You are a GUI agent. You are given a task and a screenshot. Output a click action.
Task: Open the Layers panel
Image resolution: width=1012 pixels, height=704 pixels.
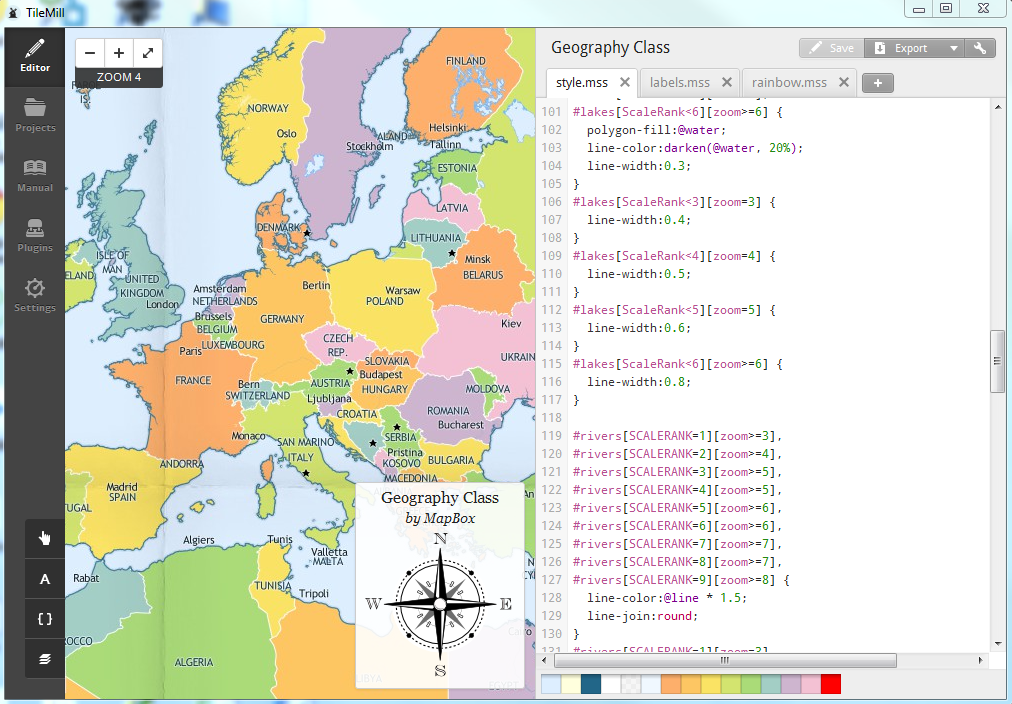(x=44, y=659)
